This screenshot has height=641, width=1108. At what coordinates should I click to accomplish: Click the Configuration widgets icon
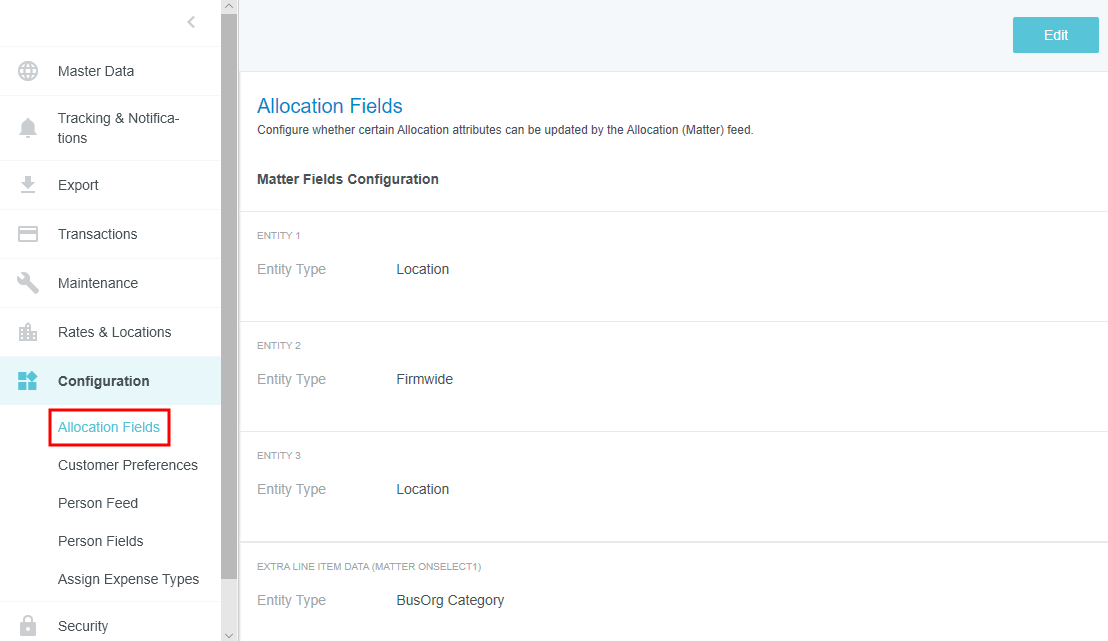click(x=28, y=381)
